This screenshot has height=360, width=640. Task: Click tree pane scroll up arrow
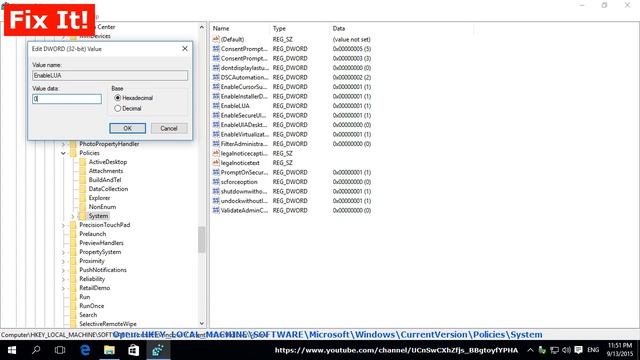tap(202, 27)
